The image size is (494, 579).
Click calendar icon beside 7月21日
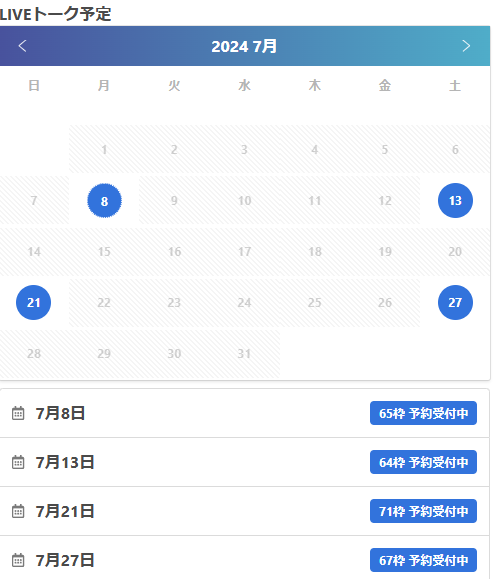point(18,511)
